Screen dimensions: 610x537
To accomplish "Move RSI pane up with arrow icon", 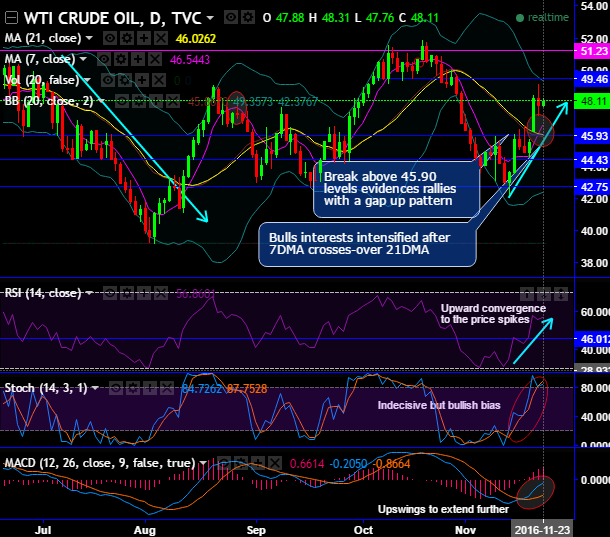I will [x=527, y=295].
